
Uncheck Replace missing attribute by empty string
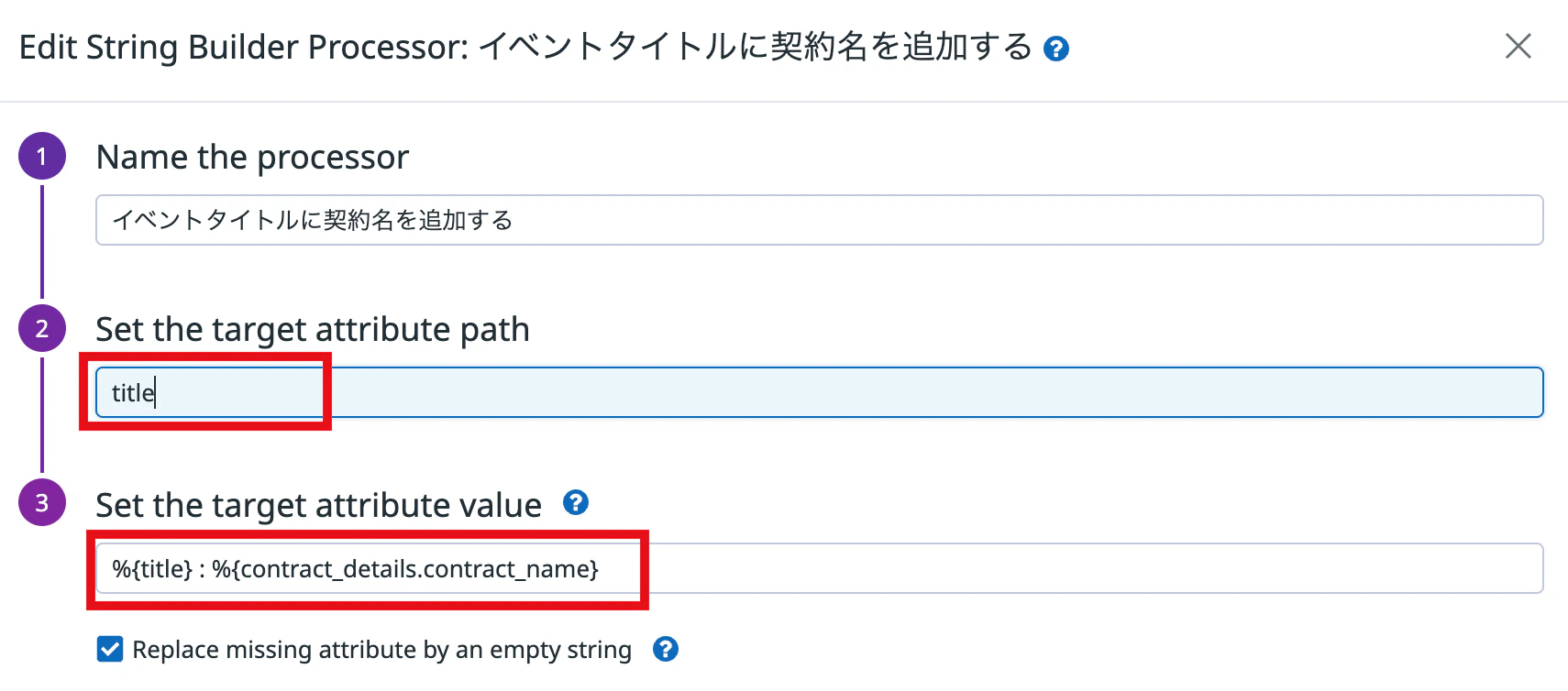[110, 649]
